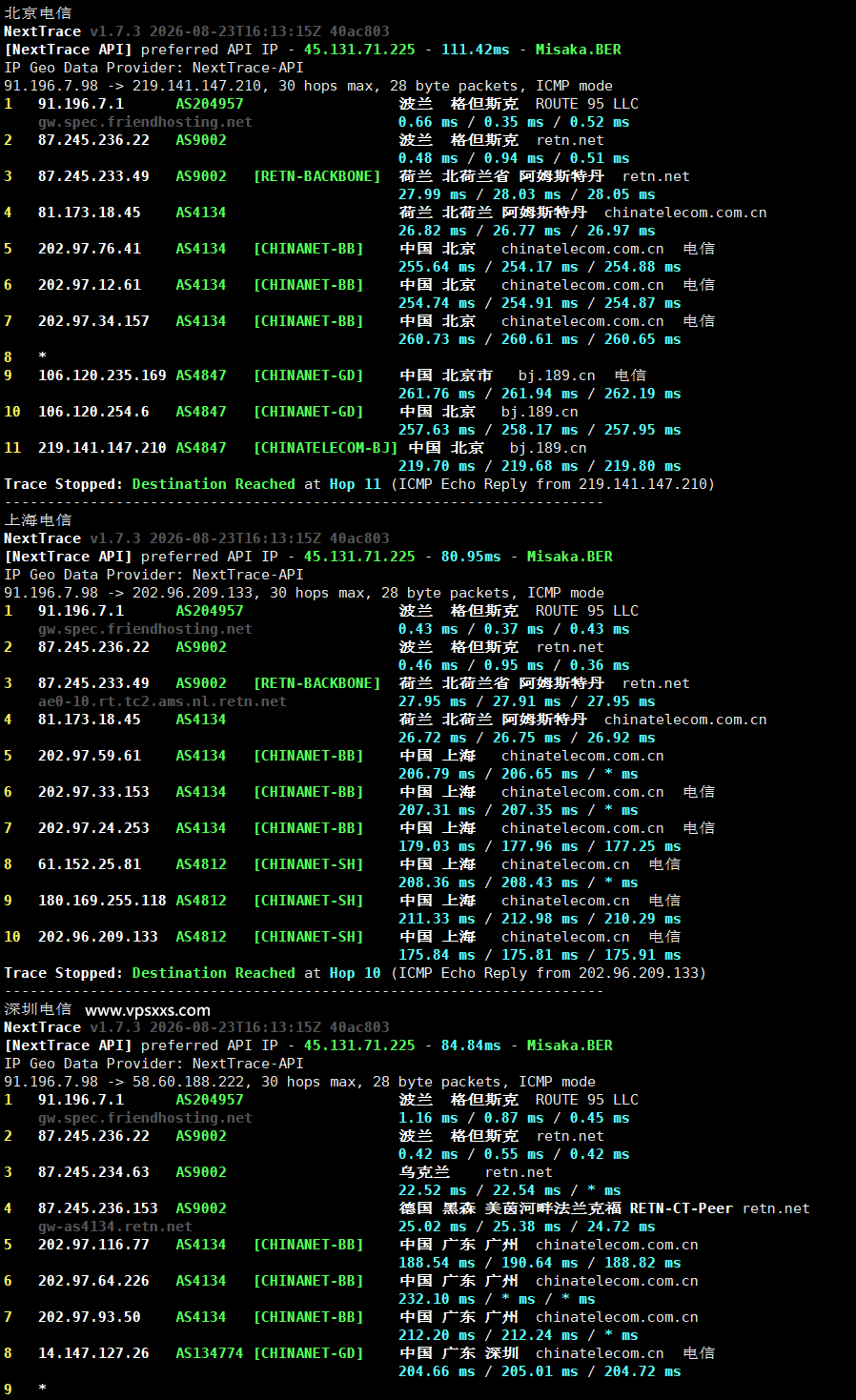Viewport: 856px width, 1400px height.
Task: Select the 乌克兰 location text
Action: 424,1172
